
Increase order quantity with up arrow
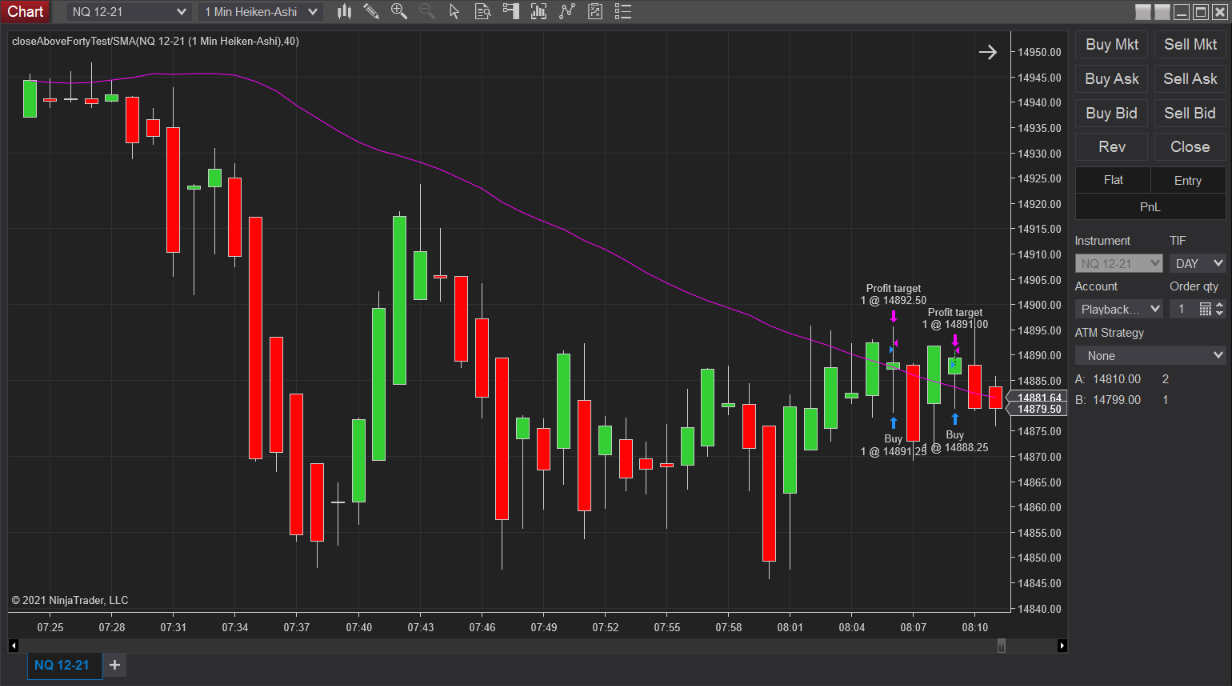coord(1219,305)
